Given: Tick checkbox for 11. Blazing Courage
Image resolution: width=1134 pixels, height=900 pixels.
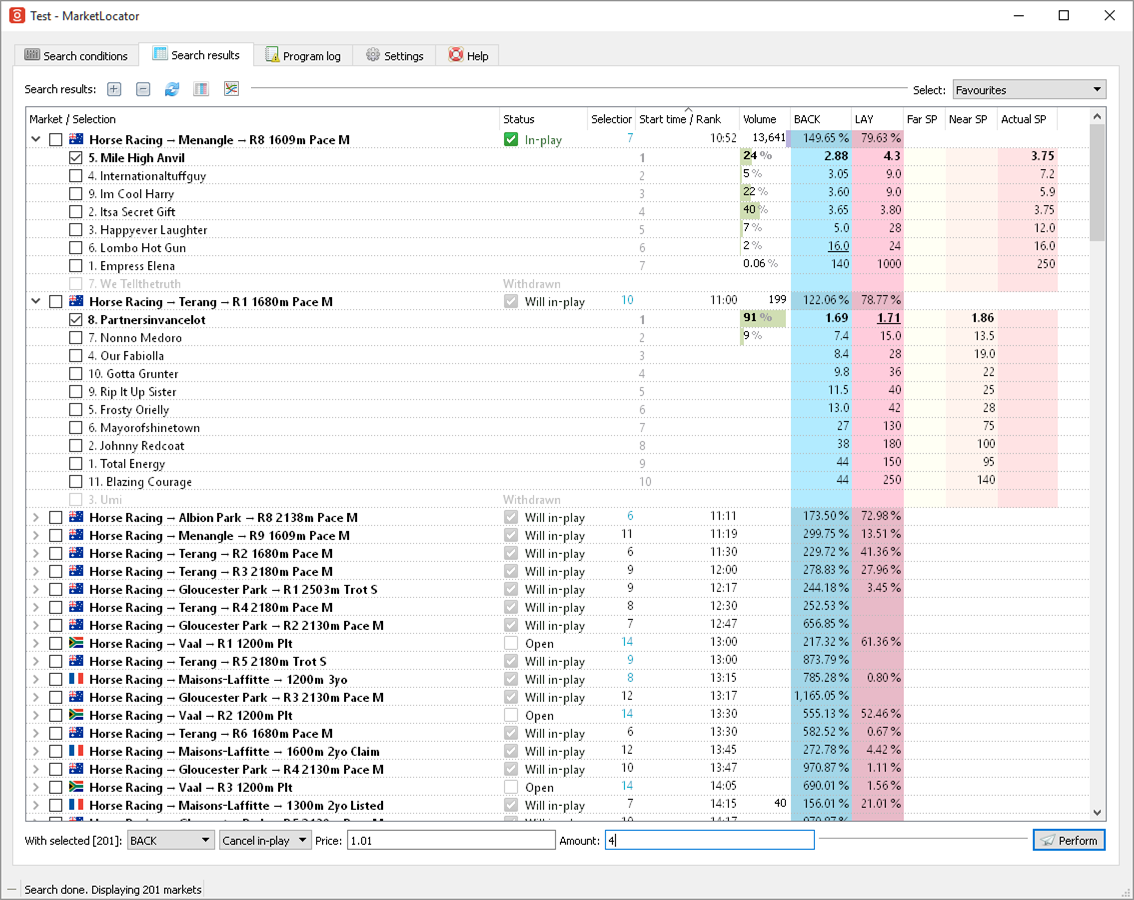Looking at the screenshot, I should pos(75,481).
